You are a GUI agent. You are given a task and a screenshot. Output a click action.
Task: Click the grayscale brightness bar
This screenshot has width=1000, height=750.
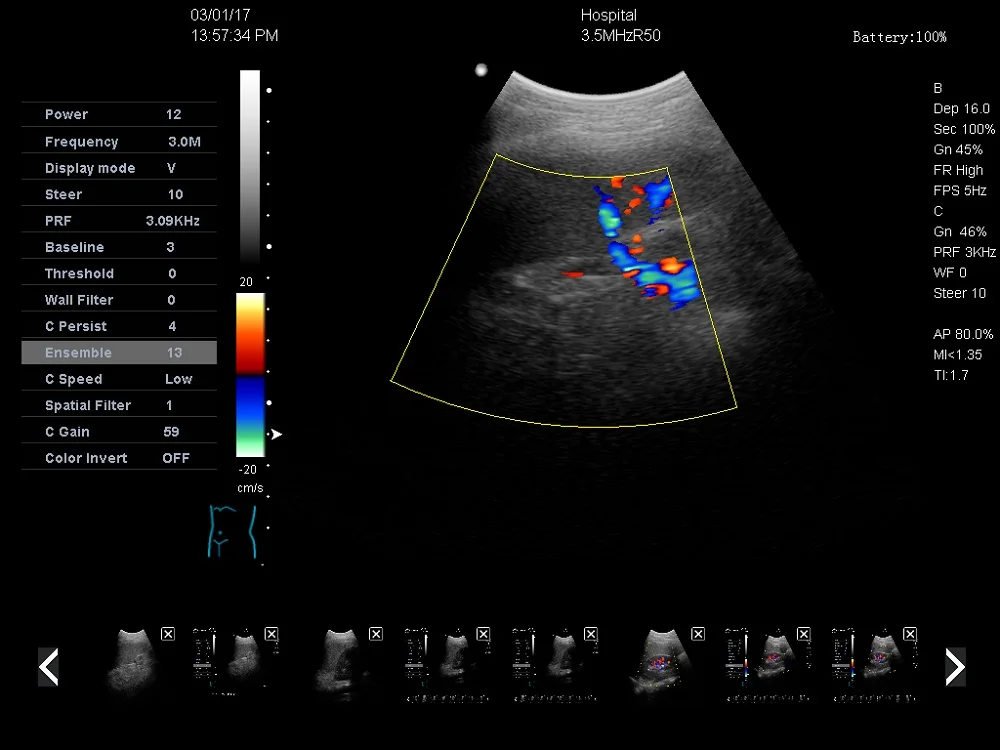tap(250, 166)
